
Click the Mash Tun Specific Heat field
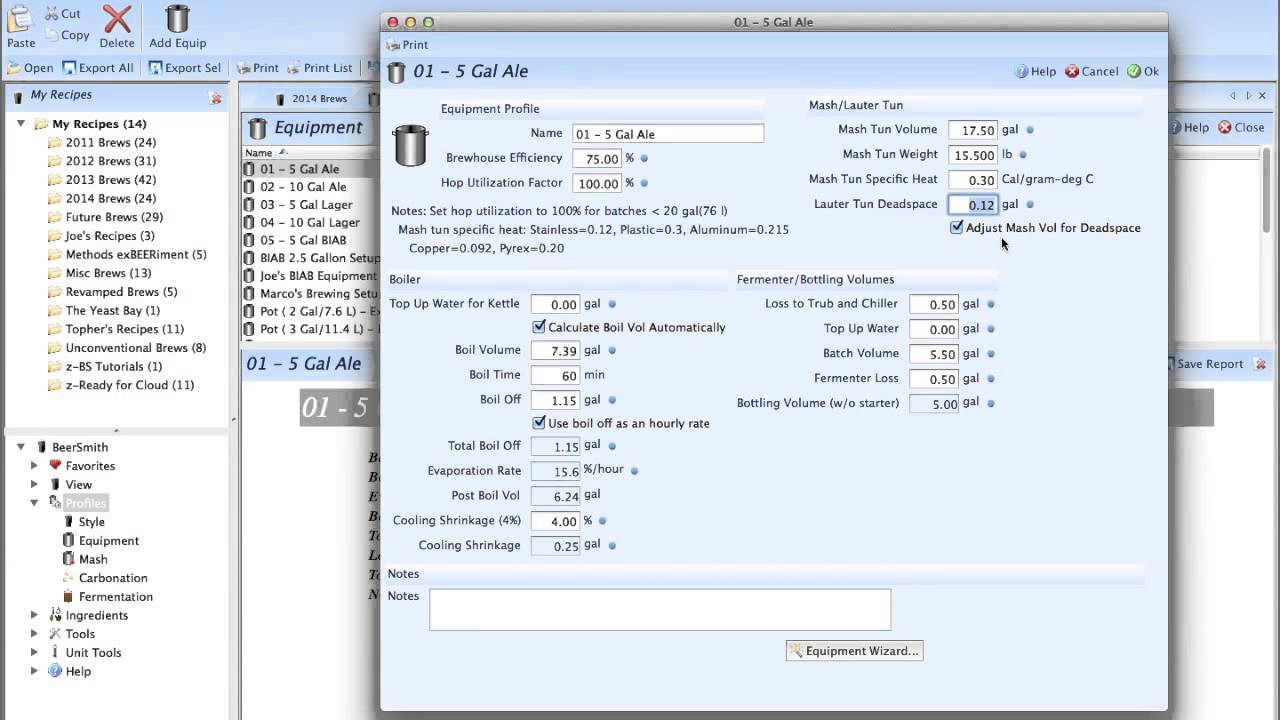point(973,180)
